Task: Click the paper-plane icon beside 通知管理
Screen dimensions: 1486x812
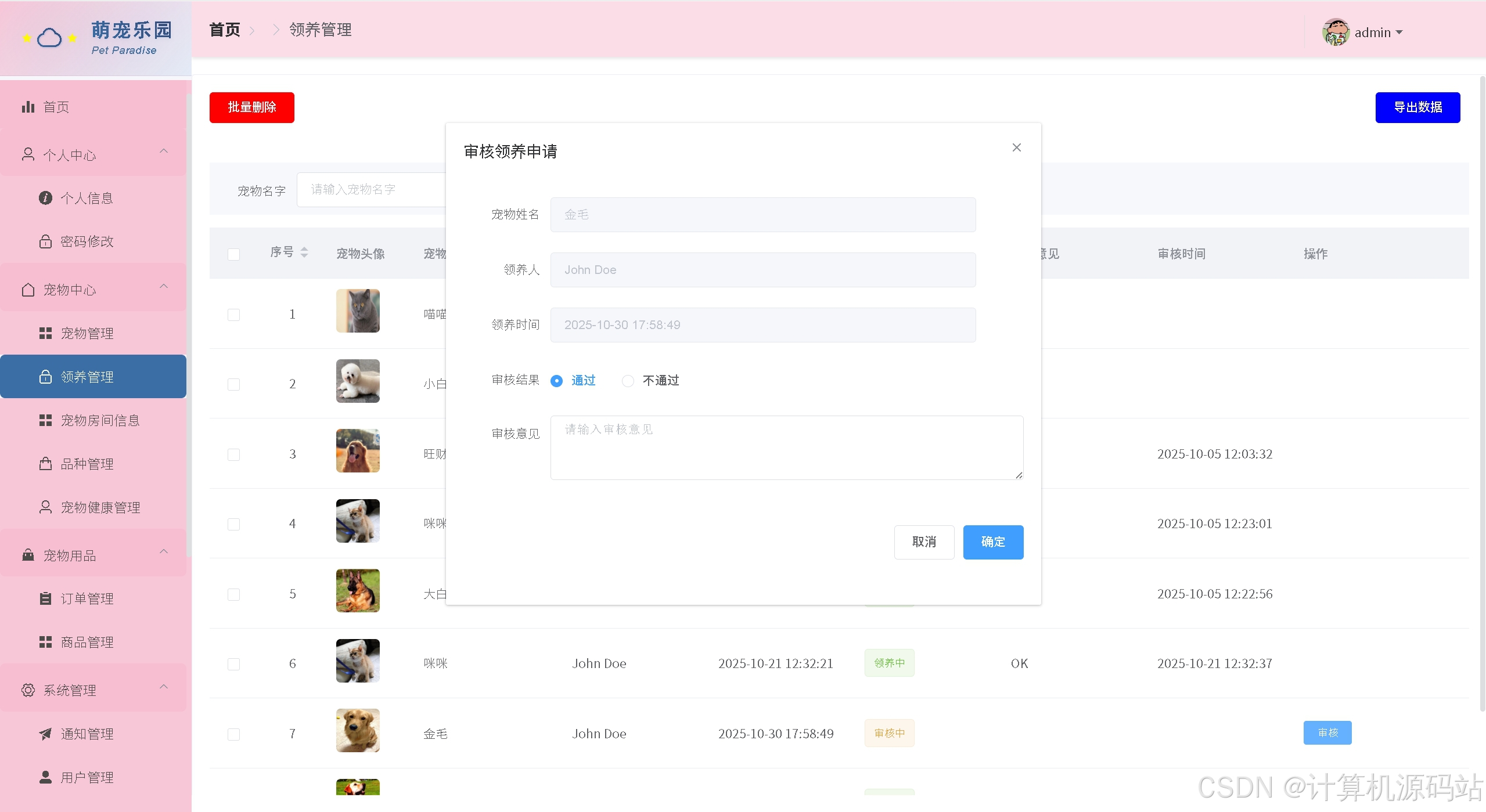Action: click(x=45, y=734)
